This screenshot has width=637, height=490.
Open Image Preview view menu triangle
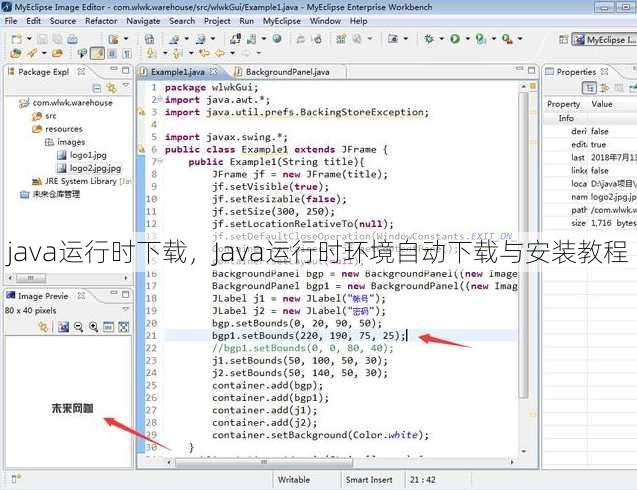(126, 310)
